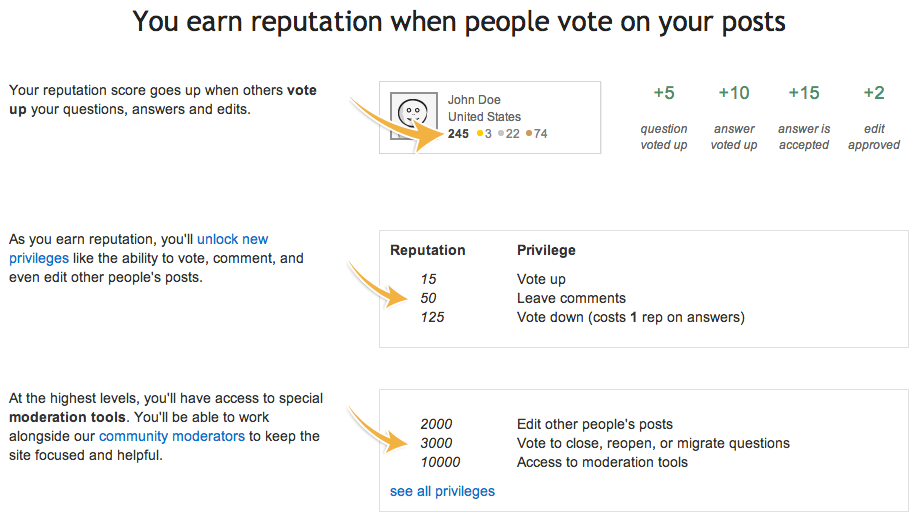Click the "Access to moderation tools" privilege

tap(602, 462)
